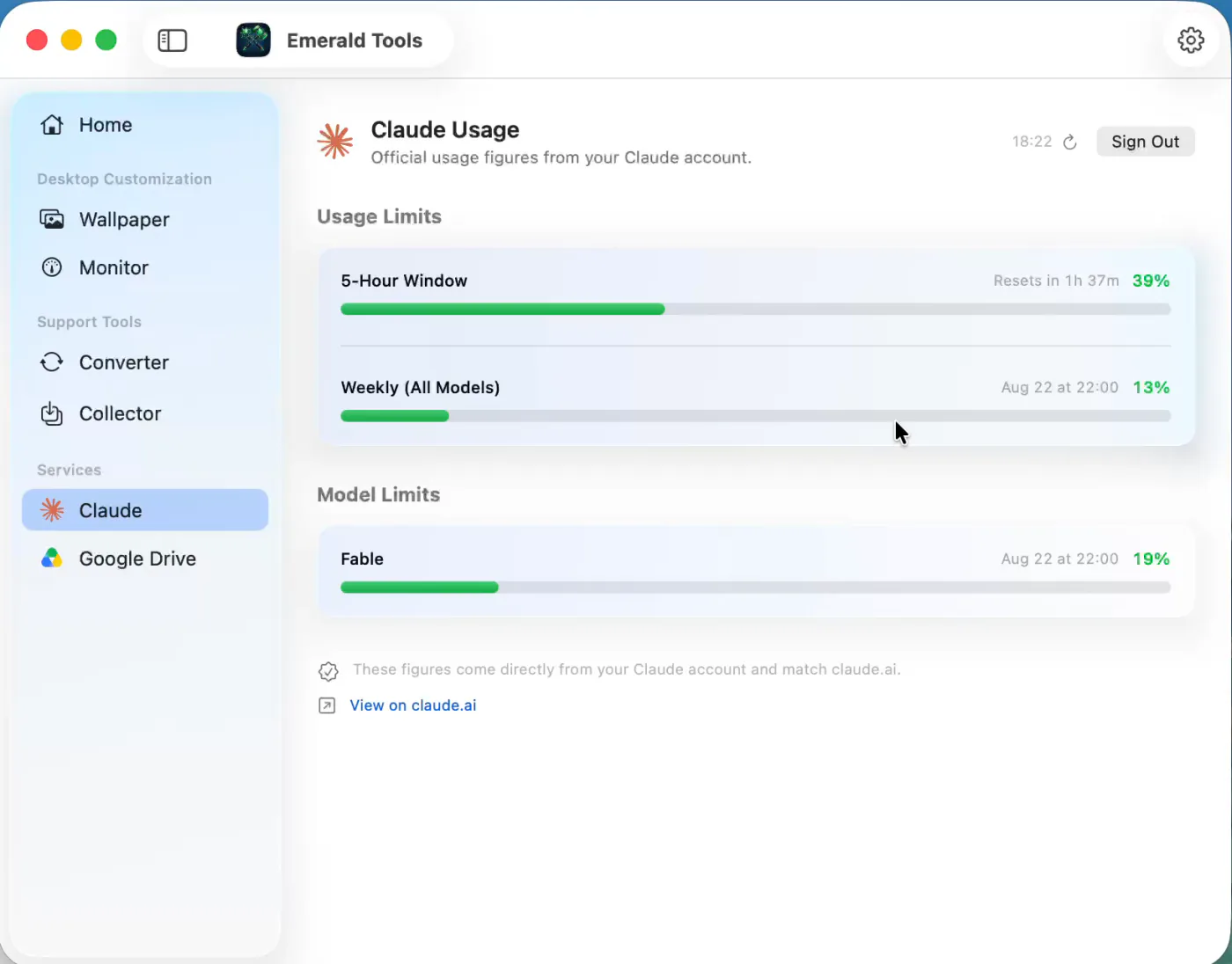
Task: Click the figures match claude.ai note
Action: 627,669
